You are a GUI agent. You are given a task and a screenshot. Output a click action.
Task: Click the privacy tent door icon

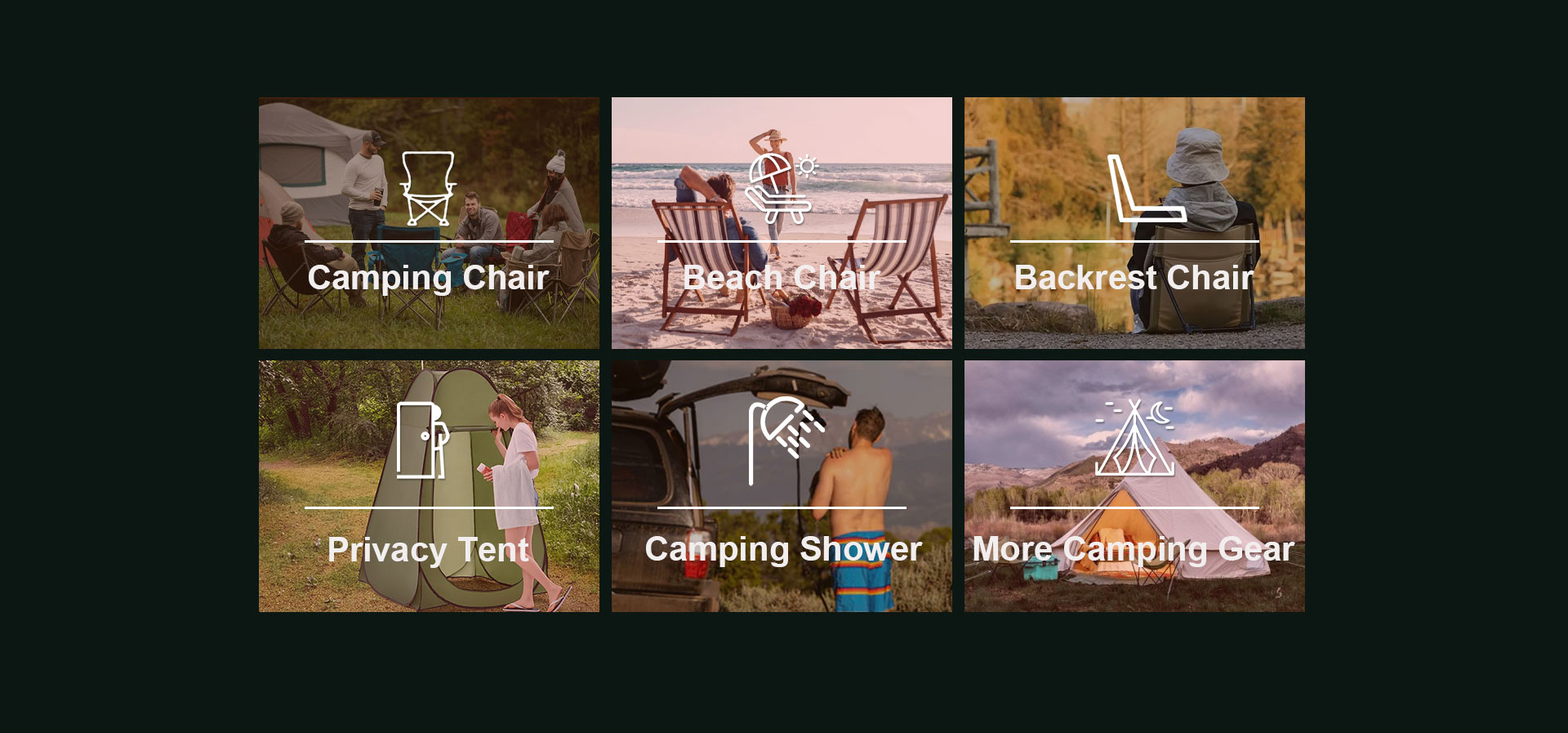click(423, 440)
